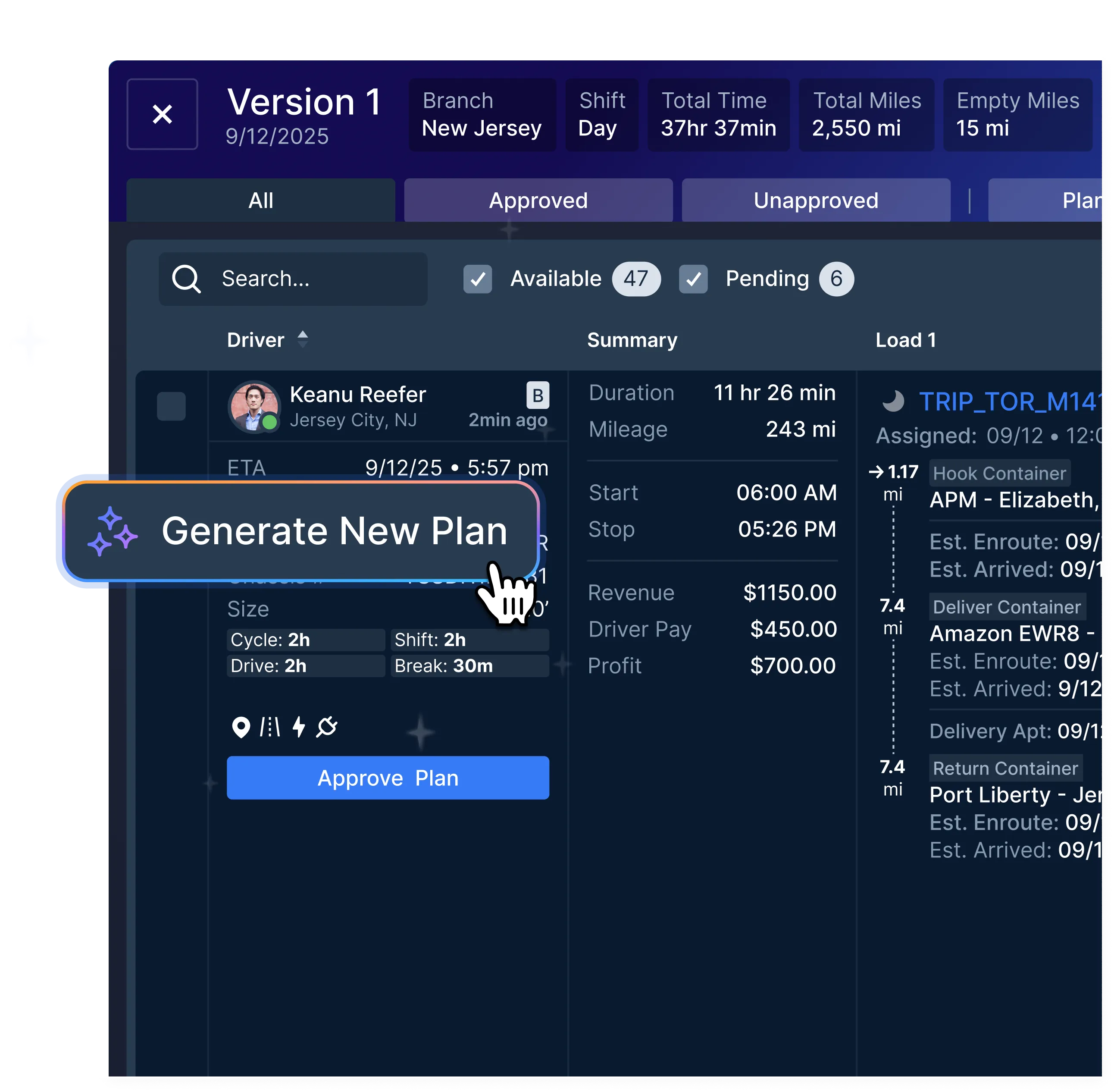1114x1092 pixels.
Task: Sort by the Driver column arrows
Action: pos(303,339)
